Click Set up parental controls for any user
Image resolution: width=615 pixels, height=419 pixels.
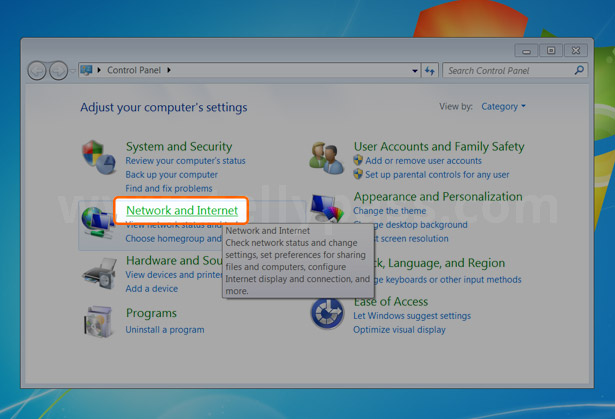coord(437,174)
